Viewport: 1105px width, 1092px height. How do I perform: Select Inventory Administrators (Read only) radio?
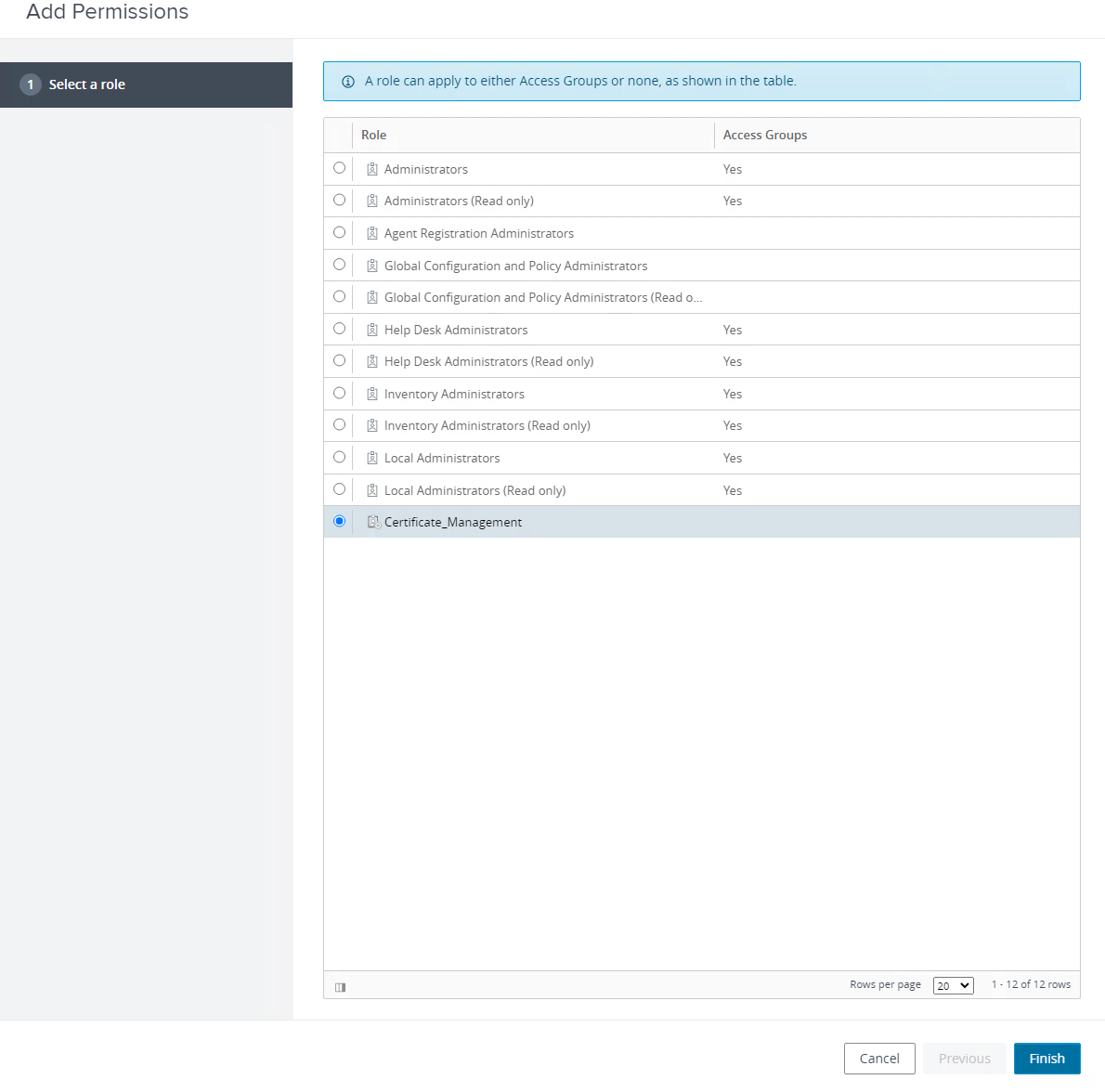(339, 425)
